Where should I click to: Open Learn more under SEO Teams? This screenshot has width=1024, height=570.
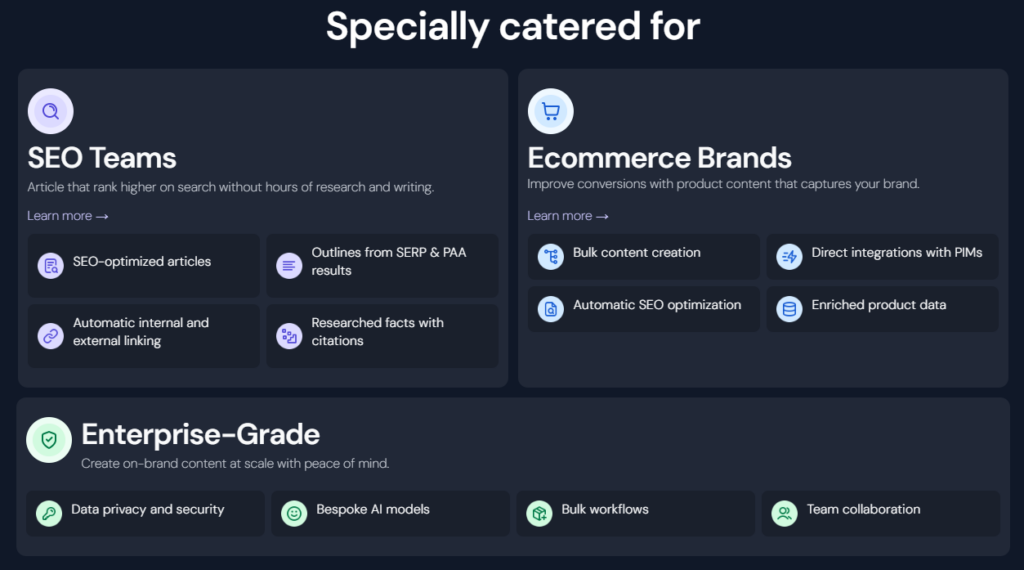(x=67, y=215)
